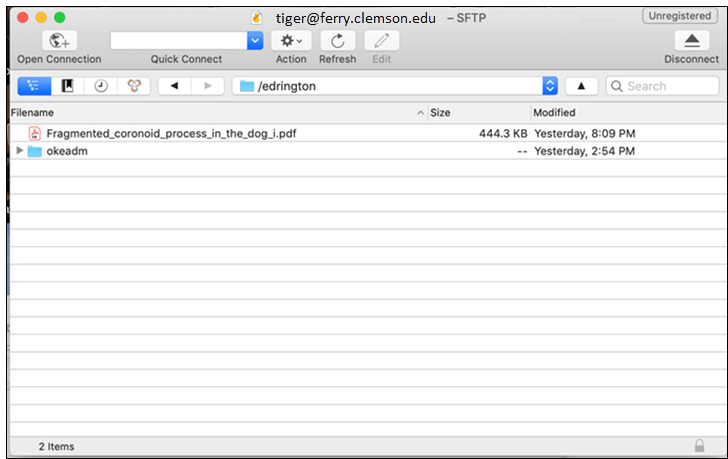Expand the okeadm folder

pyautogui.click(x=20, y=150)
